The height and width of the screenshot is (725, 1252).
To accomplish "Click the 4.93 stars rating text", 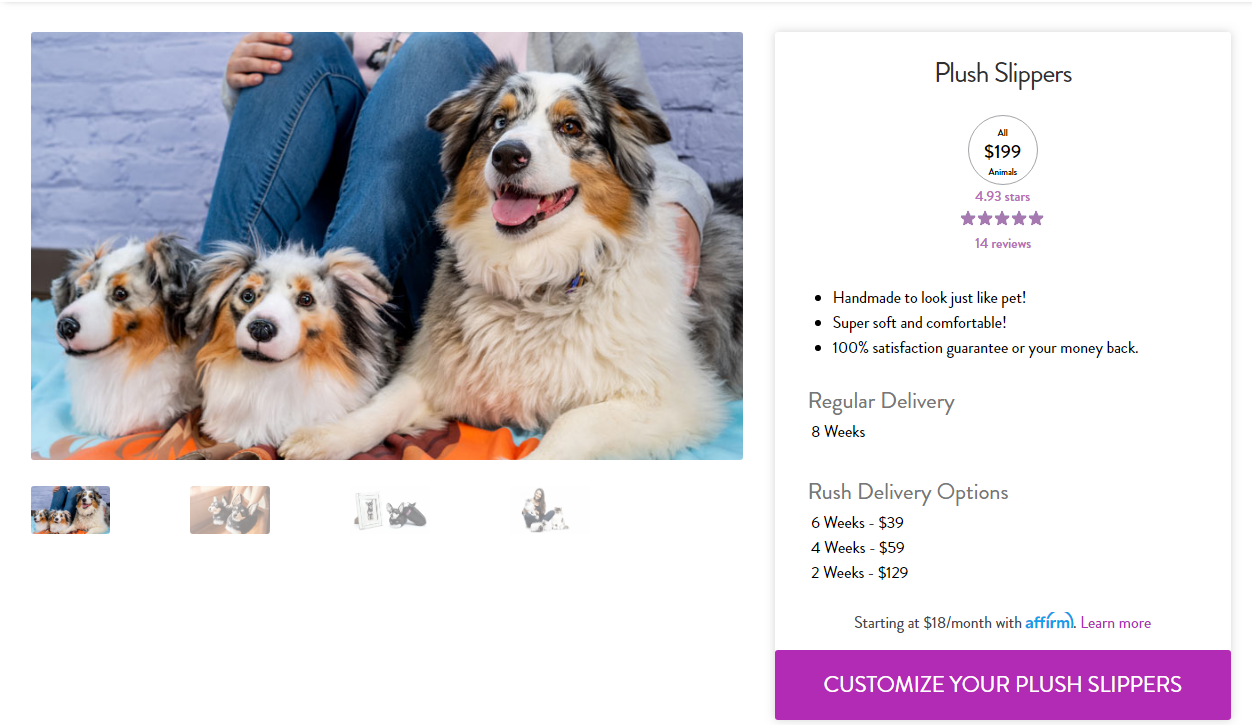I will (1003, 197).
